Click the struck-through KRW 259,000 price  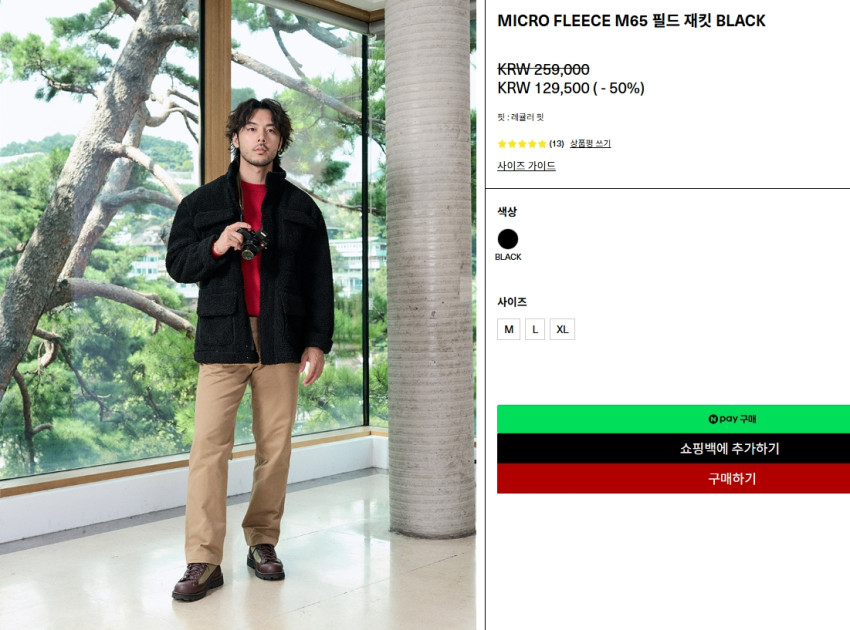point(543,69)
